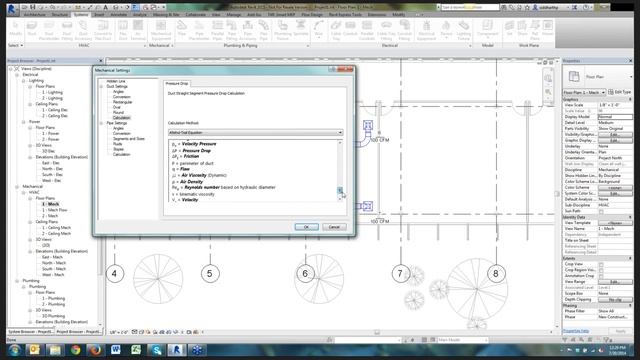Select the Parallel Pipes tool

coord(218,30)
